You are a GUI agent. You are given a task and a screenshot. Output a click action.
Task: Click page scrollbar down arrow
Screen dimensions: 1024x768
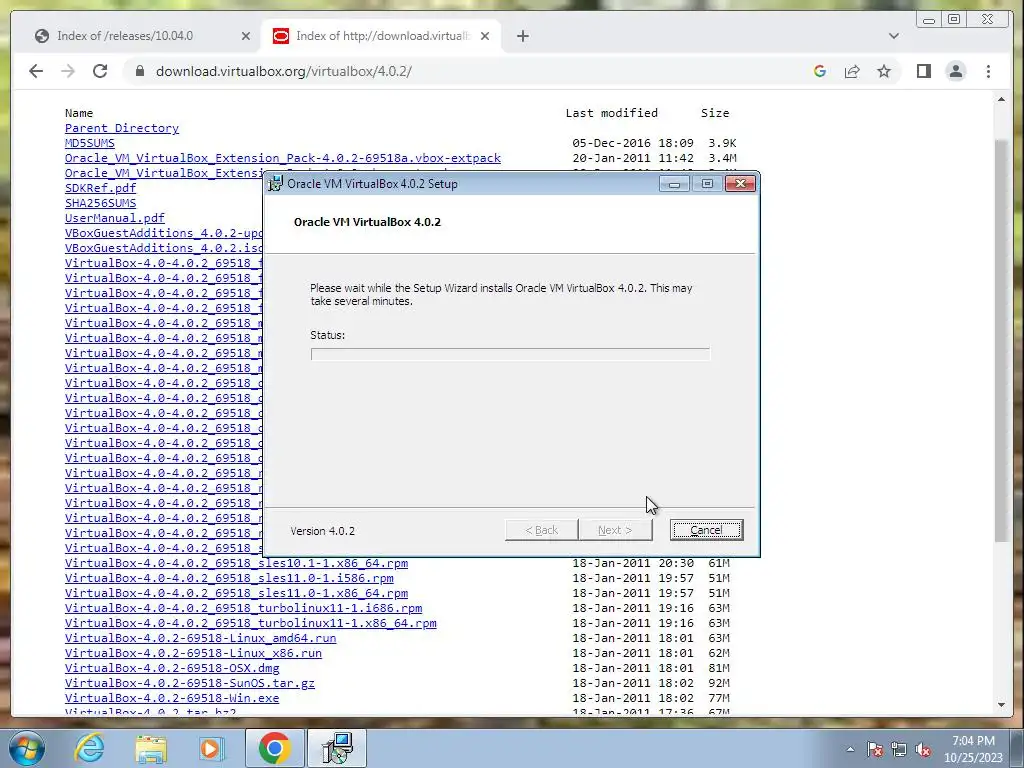click(x=1001, y=705)
